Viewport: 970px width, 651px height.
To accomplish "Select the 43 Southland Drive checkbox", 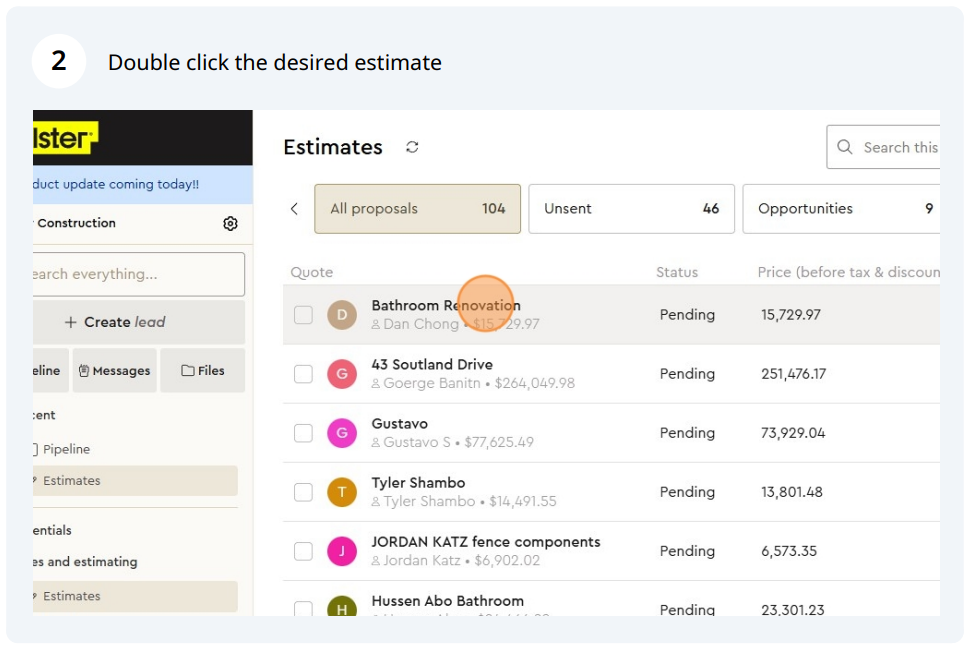I will pos(303,374).
